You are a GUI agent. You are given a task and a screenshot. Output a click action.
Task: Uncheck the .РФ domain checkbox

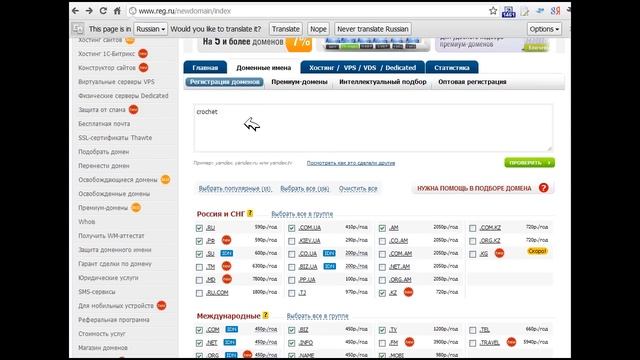pos(199,241)
